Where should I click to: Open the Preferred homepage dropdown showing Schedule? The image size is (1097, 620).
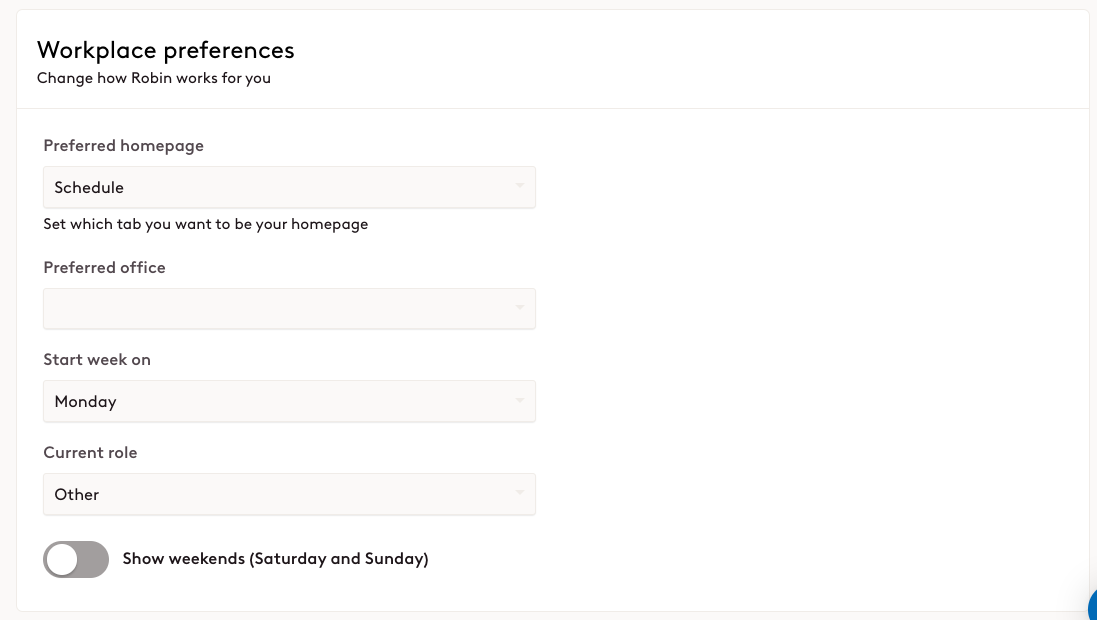289,187
